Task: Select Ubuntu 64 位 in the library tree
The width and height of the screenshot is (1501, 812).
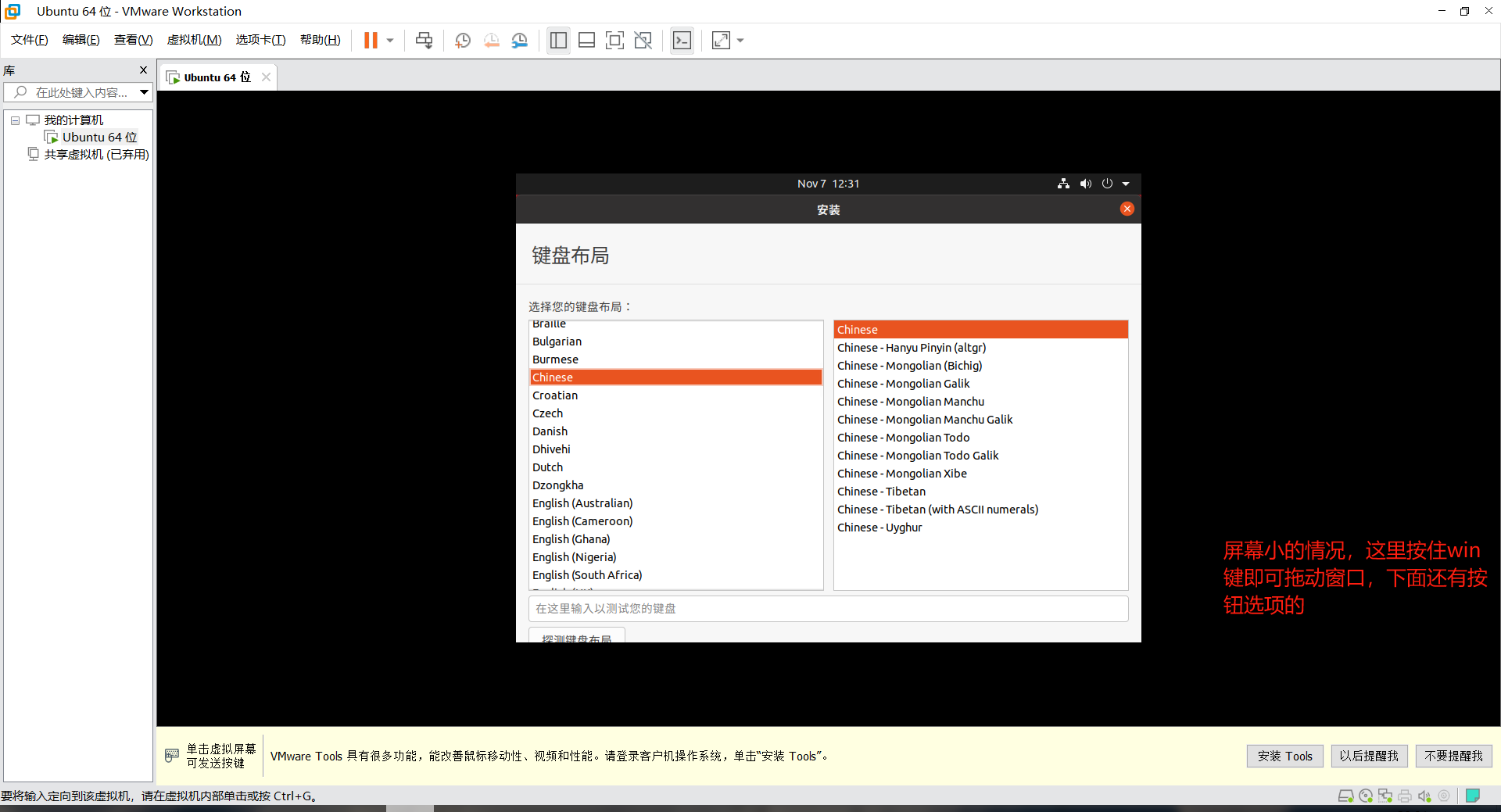Action: (x=99, y=138)
